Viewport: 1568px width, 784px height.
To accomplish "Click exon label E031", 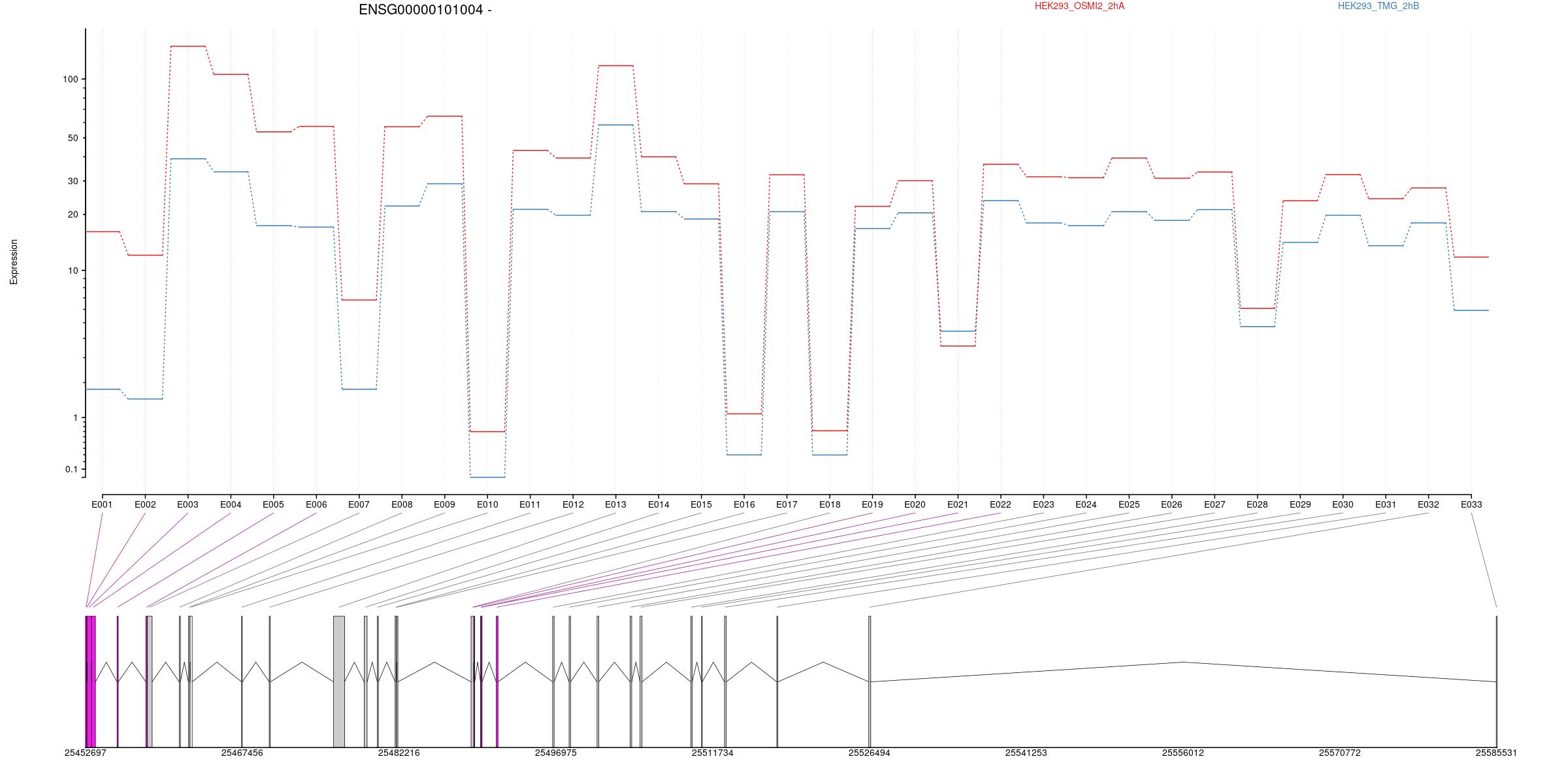I will coord(1386,504).
